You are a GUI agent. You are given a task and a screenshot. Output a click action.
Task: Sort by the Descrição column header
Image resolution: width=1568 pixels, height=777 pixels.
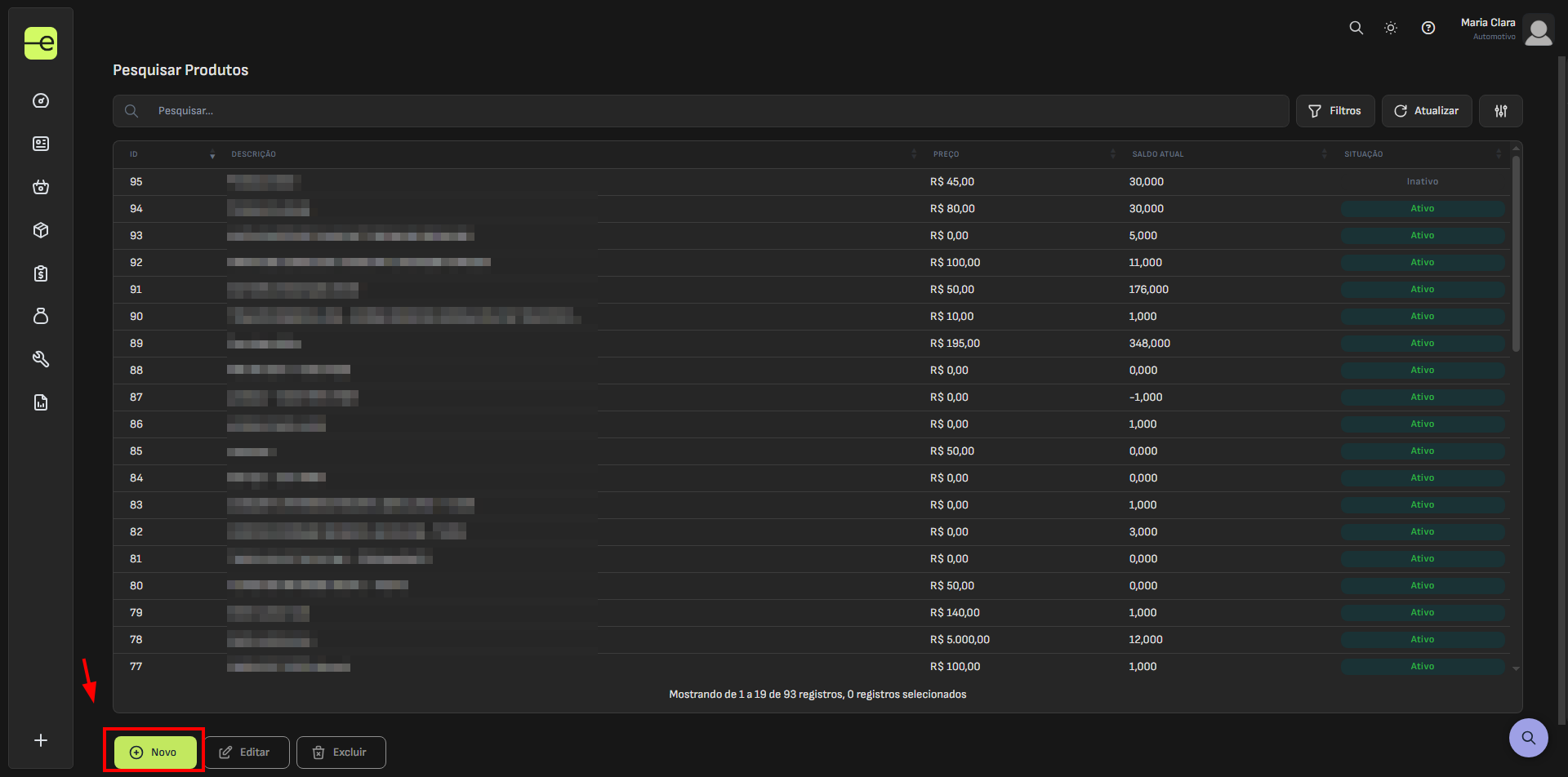tap(572, 154)
